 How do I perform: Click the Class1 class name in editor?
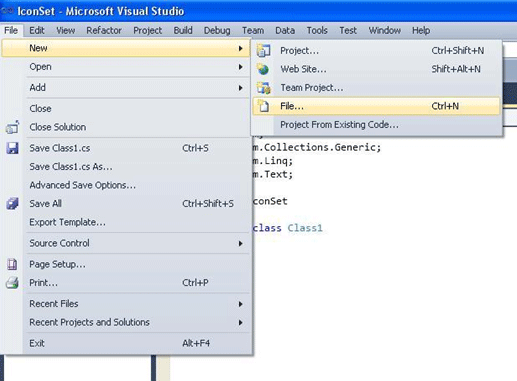(x=305, y=228)
